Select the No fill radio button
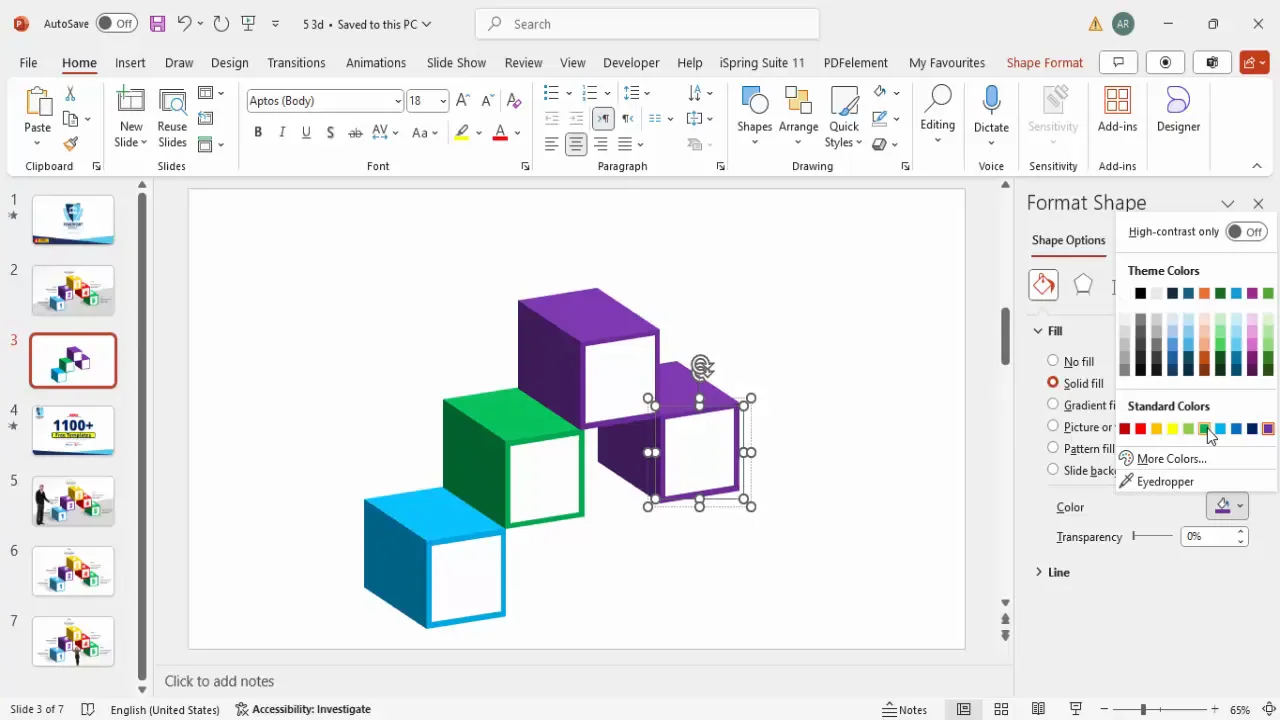This screenshot has width=1280, height=720. (1053, 361)
